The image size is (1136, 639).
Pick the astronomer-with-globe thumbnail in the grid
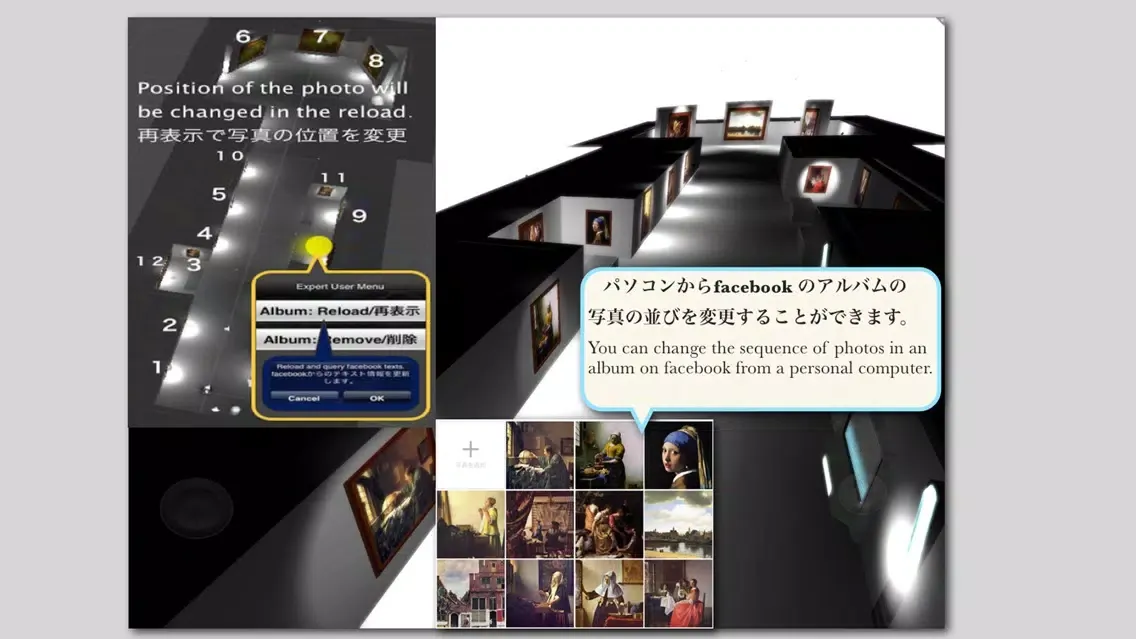click(540, 455)
